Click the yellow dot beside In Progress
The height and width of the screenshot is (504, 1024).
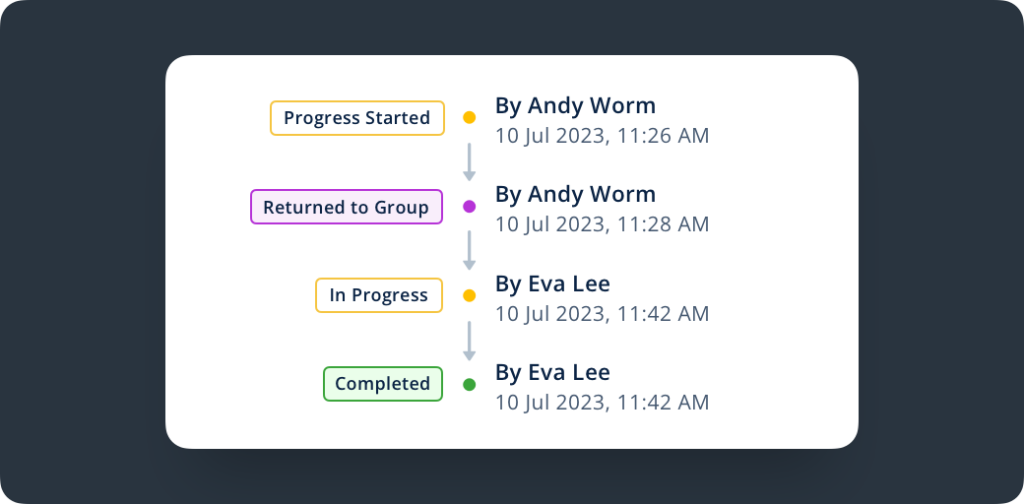coord(469,296)
